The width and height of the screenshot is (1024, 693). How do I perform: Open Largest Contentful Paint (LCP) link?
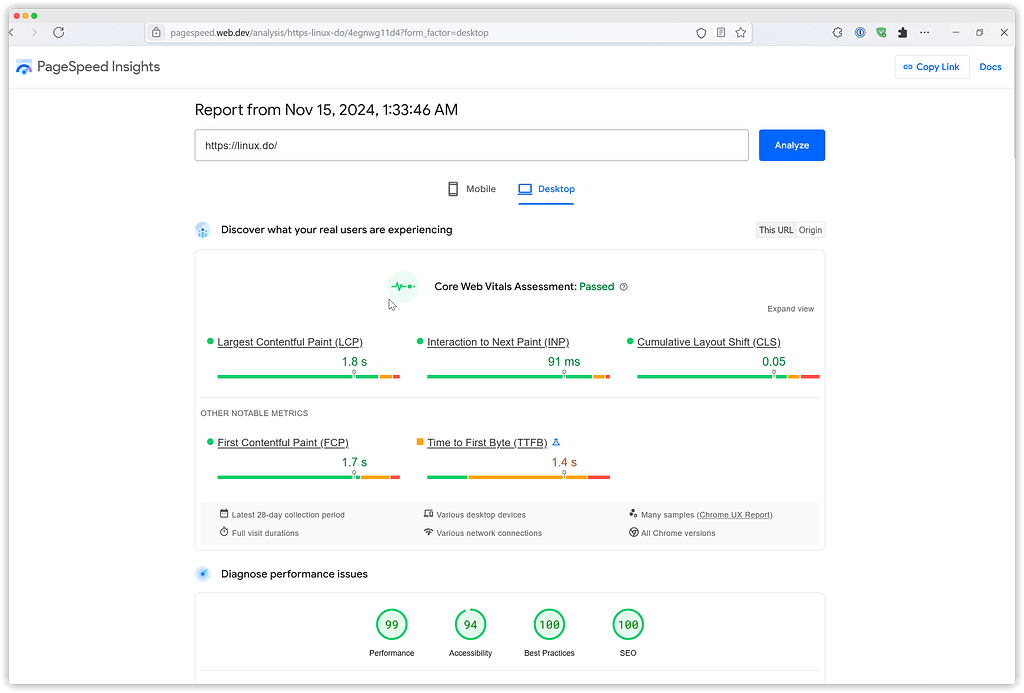pyautogui.click(x=290, y=342)
